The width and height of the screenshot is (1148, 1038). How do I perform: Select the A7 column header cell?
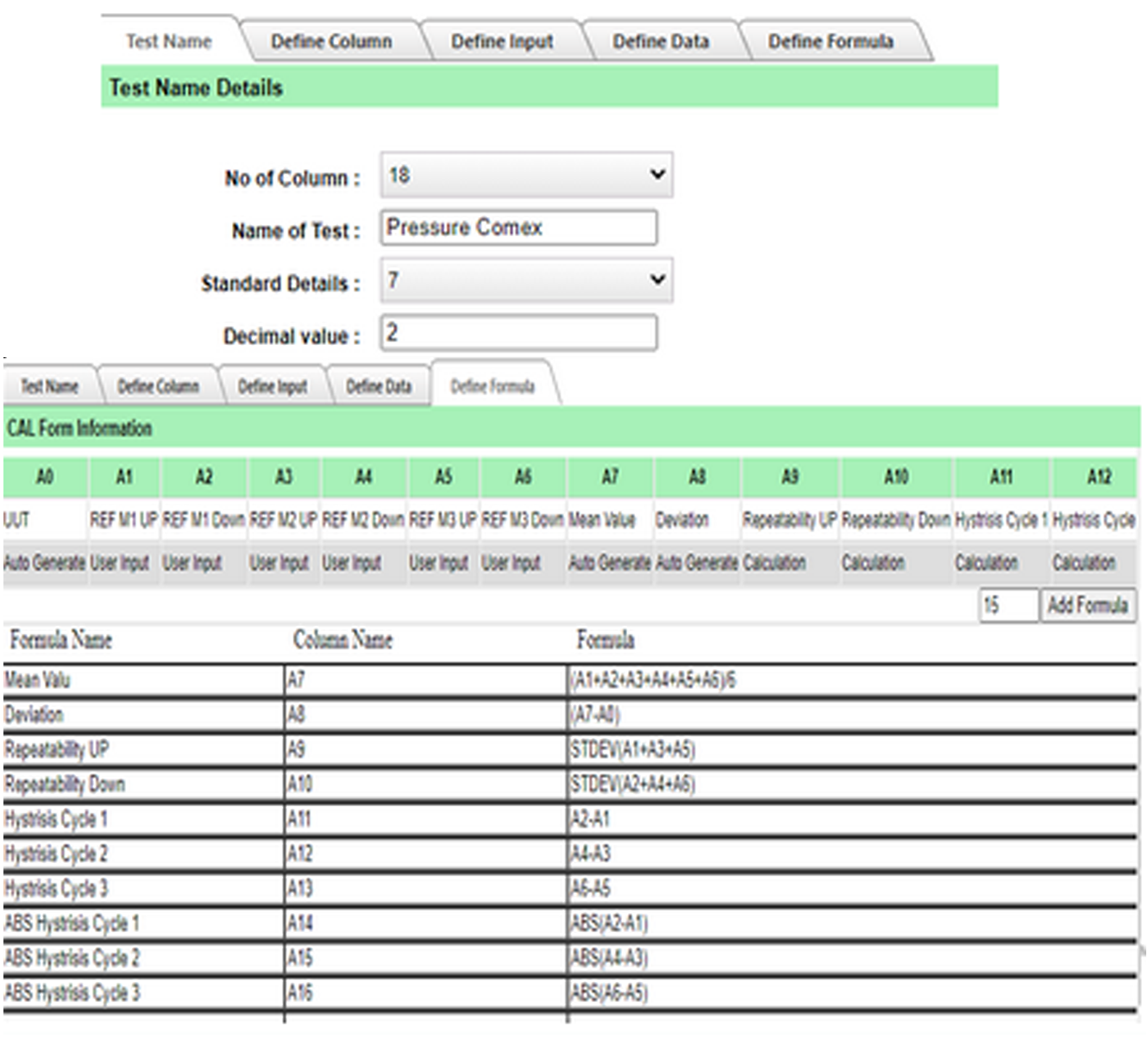[610, 477]
